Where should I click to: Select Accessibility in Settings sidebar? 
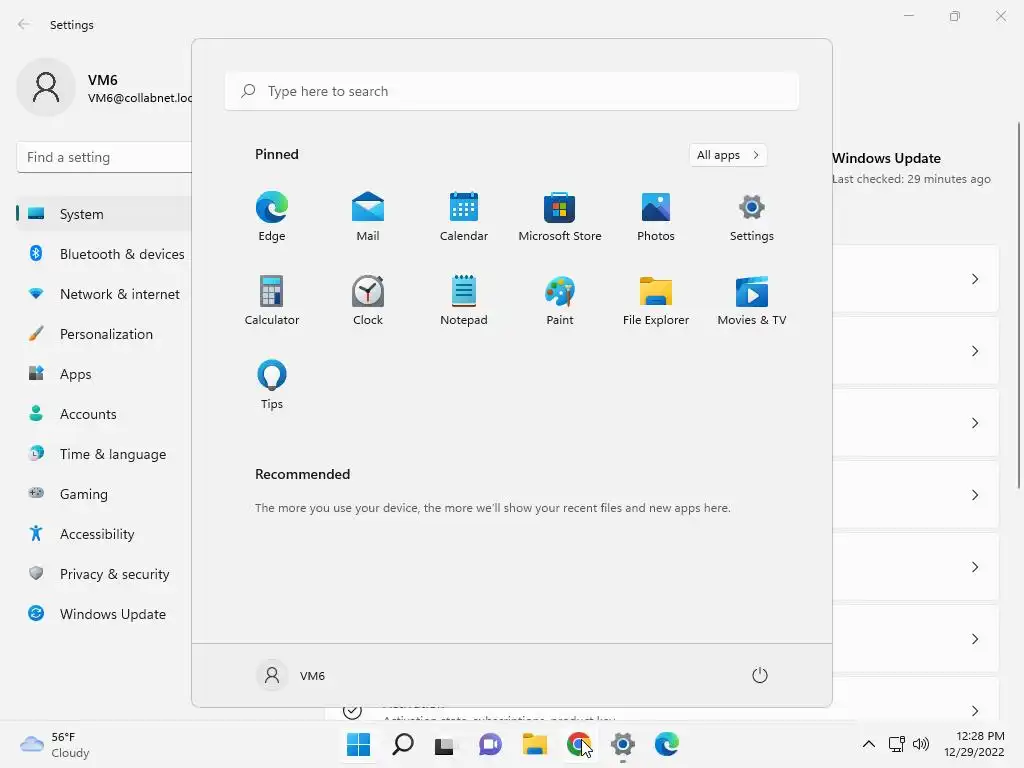(x=104, y=534)
